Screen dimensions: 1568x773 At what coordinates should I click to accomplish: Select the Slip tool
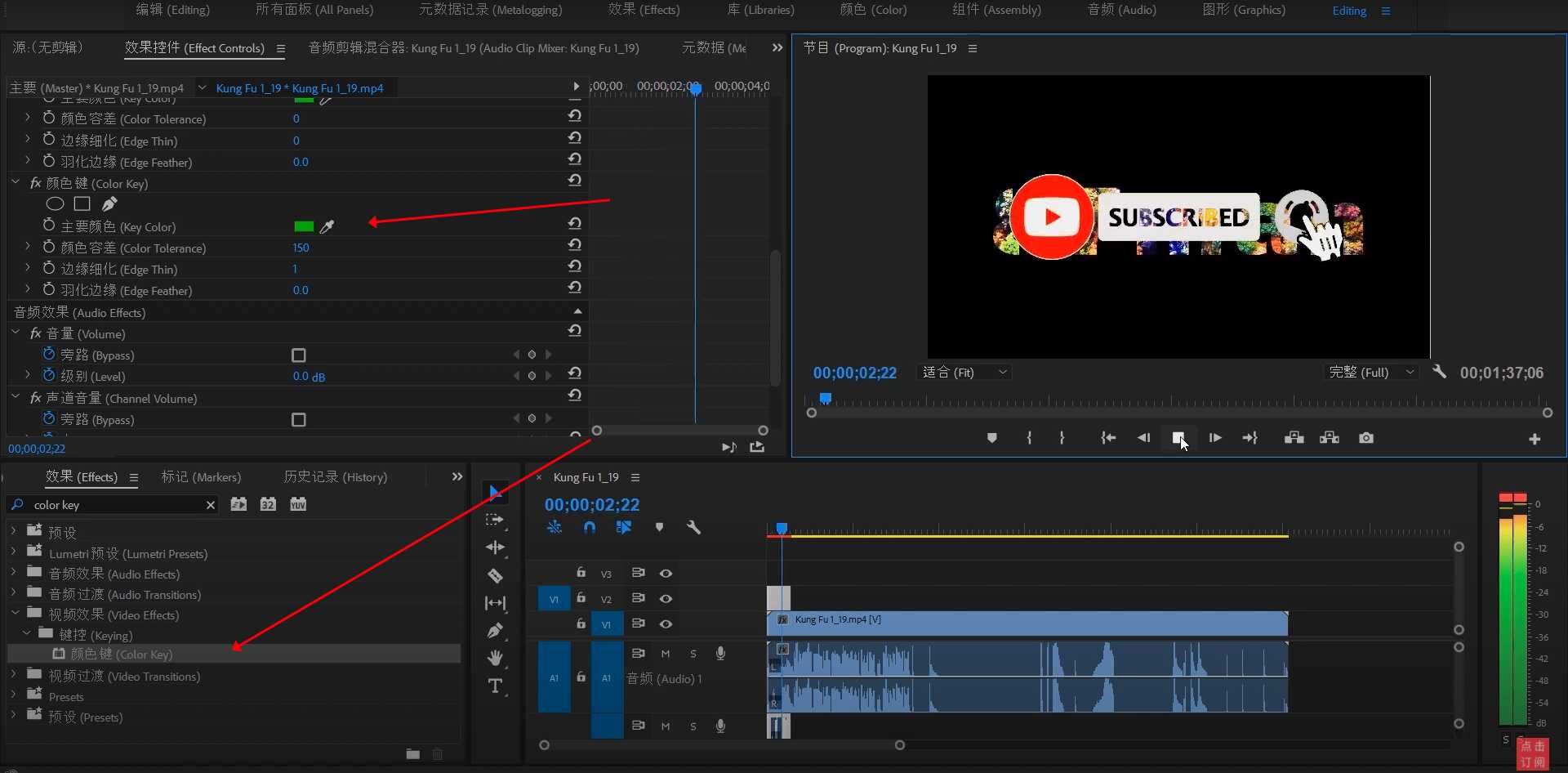coord(495,603)
